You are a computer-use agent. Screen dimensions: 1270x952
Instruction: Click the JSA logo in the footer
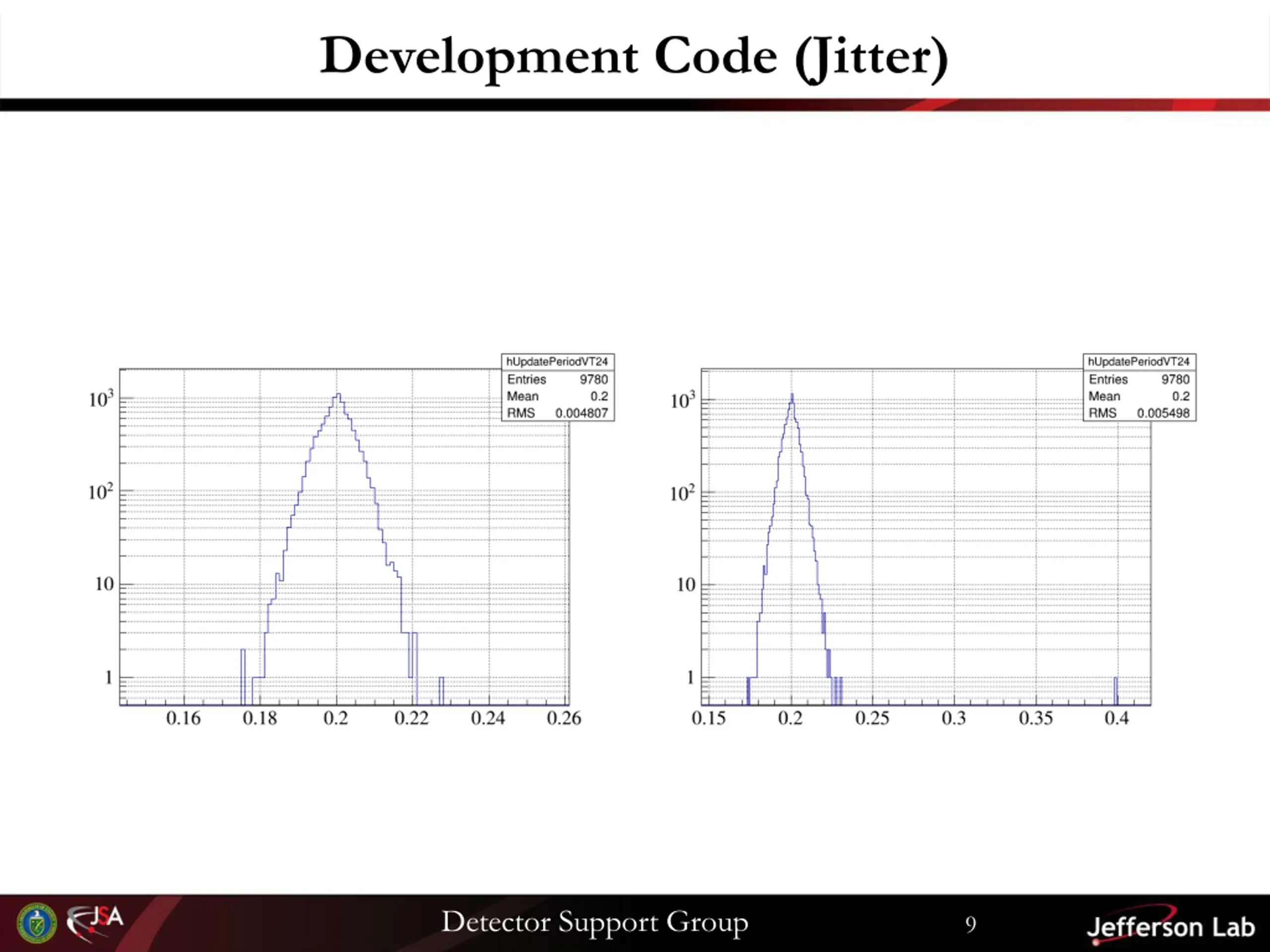95,922
